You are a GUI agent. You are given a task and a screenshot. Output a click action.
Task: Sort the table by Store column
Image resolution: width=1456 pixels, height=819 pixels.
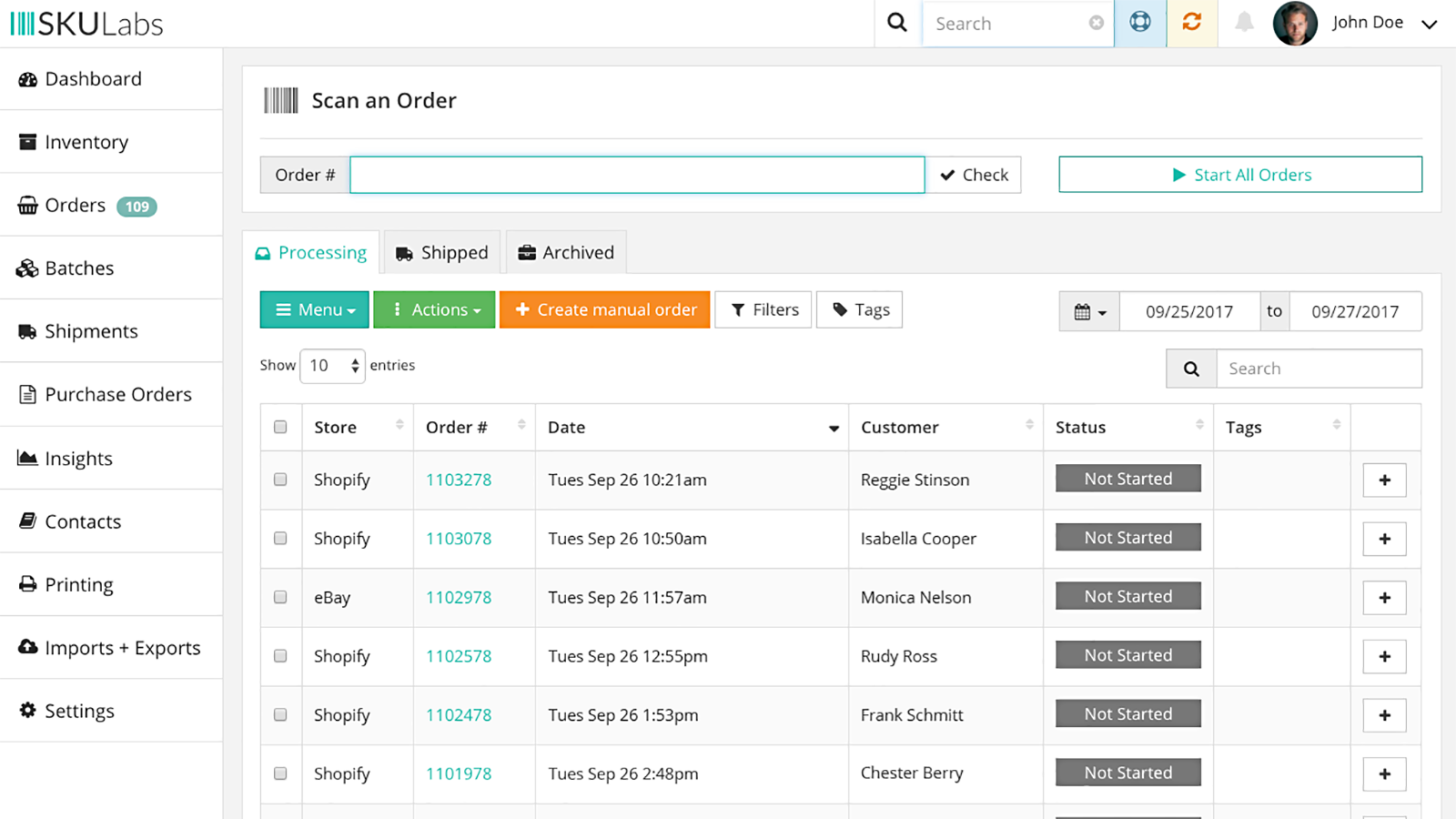pos(358,427)
